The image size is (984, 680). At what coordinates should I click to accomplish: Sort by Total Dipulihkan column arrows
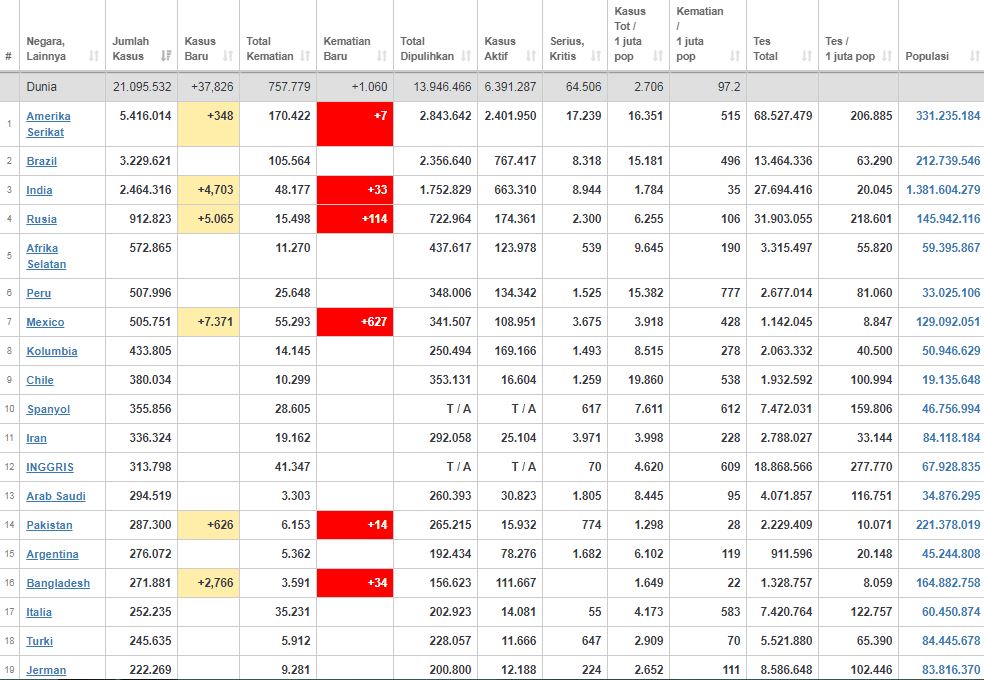[x=466, y=56]
